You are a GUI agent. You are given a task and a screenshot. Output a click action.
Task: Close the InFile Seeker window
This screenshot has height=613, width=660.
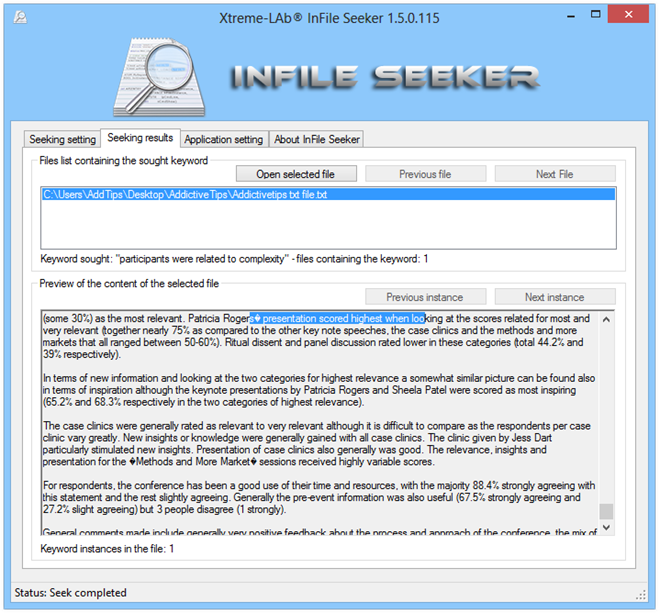[628, 15]
